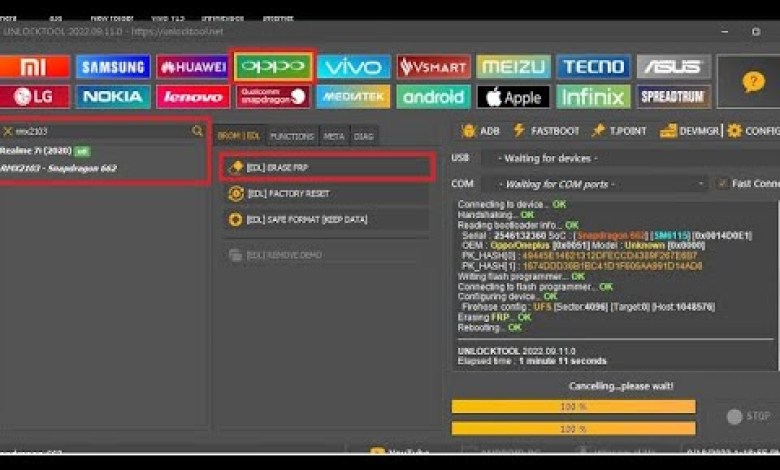Screen dimensions: 780x470
Task: Select RMX2103 Snapdragon 662 in model list
Action: coord(60,168)
